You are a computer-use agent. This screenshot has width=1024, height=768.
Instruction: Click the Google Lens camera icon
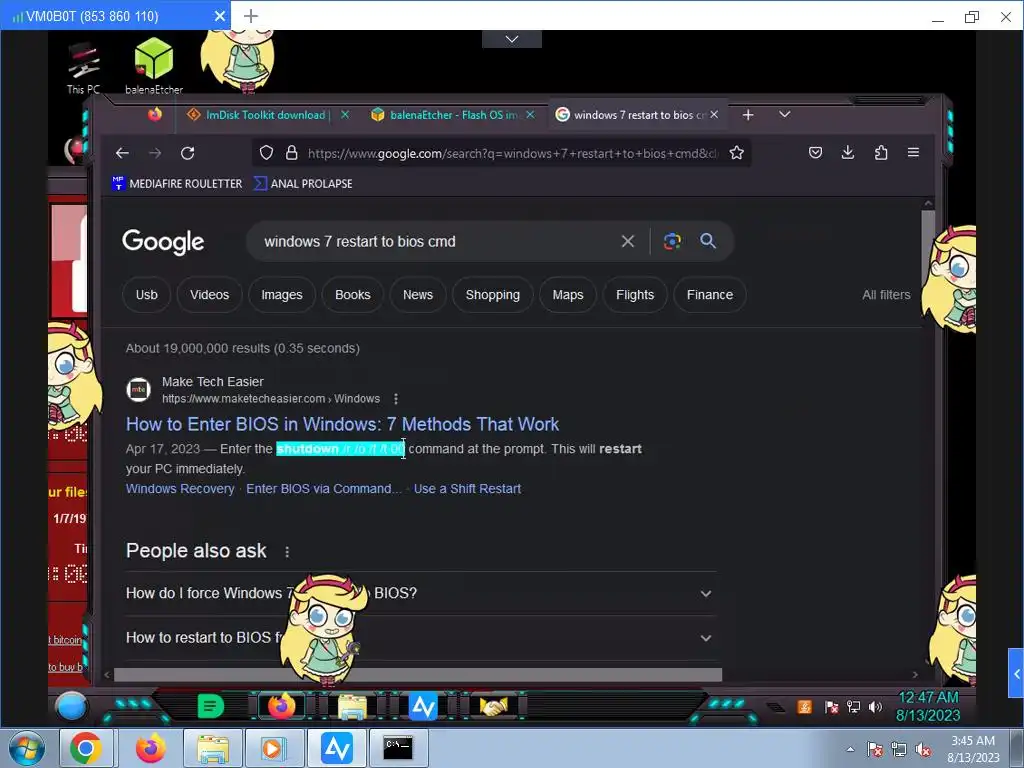click(x=672, y=241)
